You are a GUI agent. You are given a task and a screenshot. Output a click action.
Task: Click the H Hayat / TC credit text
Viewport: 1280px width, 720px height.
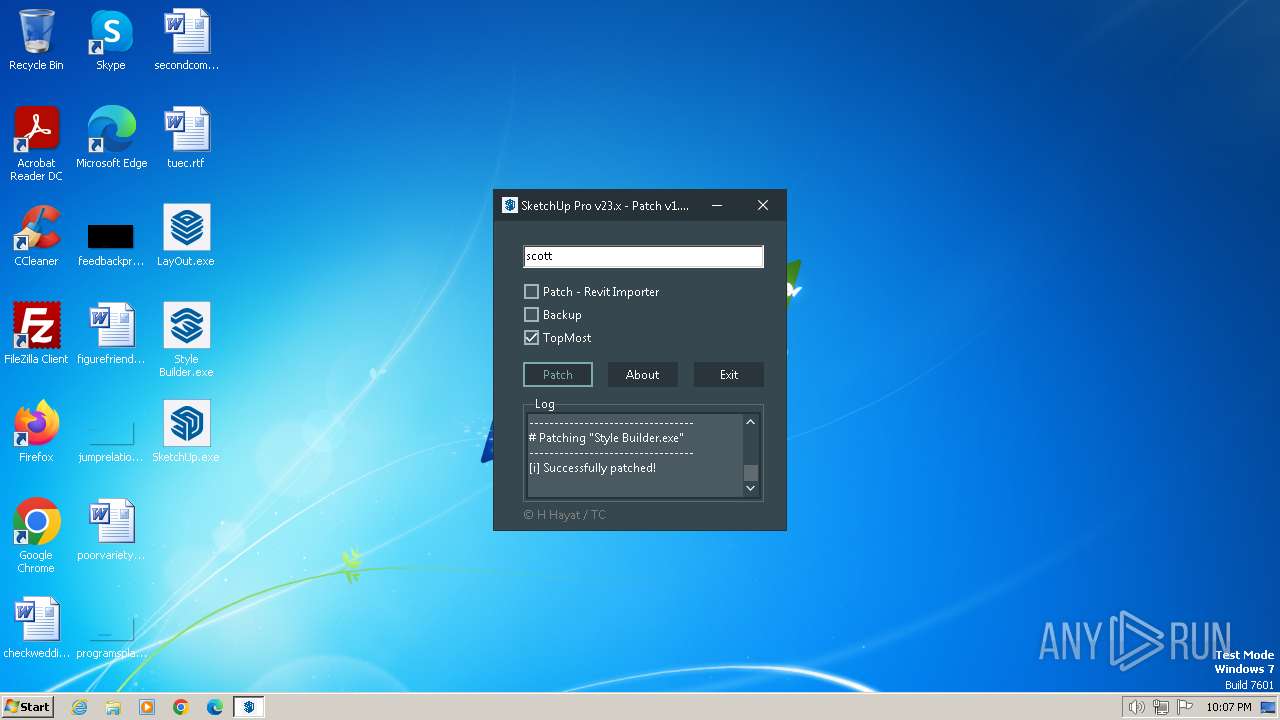point(564,515)
